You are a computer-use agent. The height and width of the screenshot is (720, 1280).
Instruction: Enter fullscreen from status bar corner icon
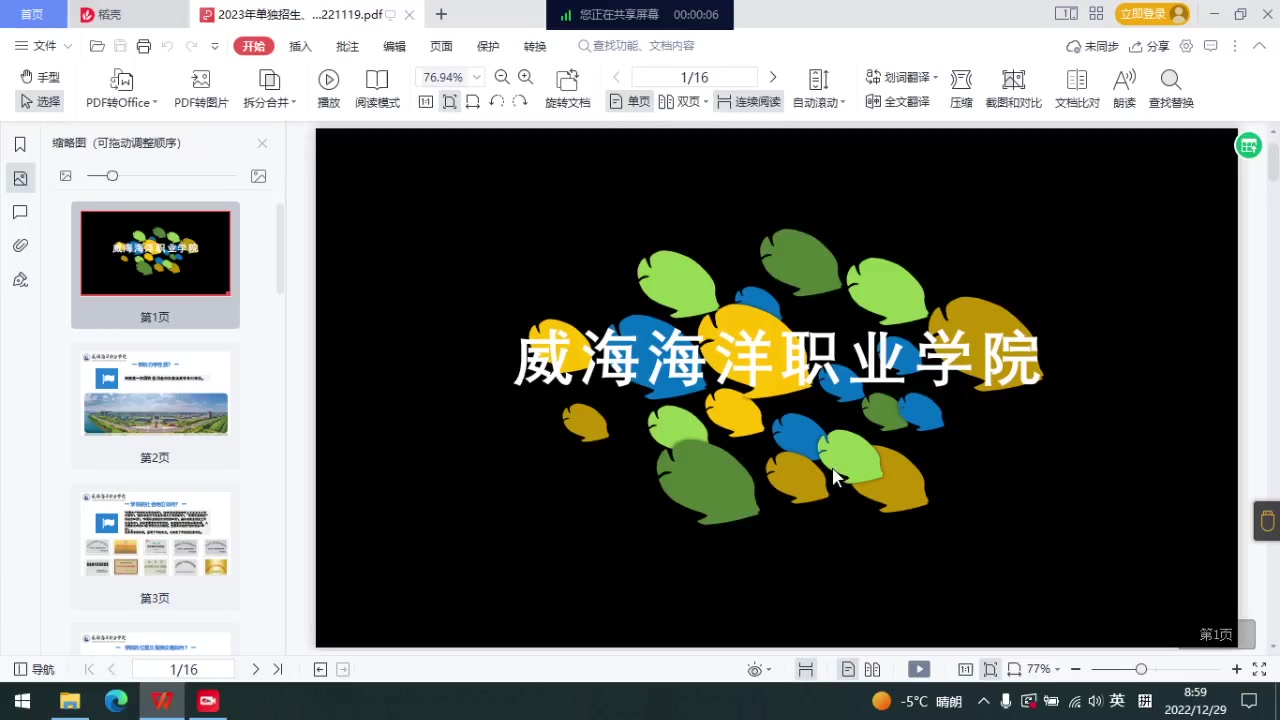point(1259,670)
